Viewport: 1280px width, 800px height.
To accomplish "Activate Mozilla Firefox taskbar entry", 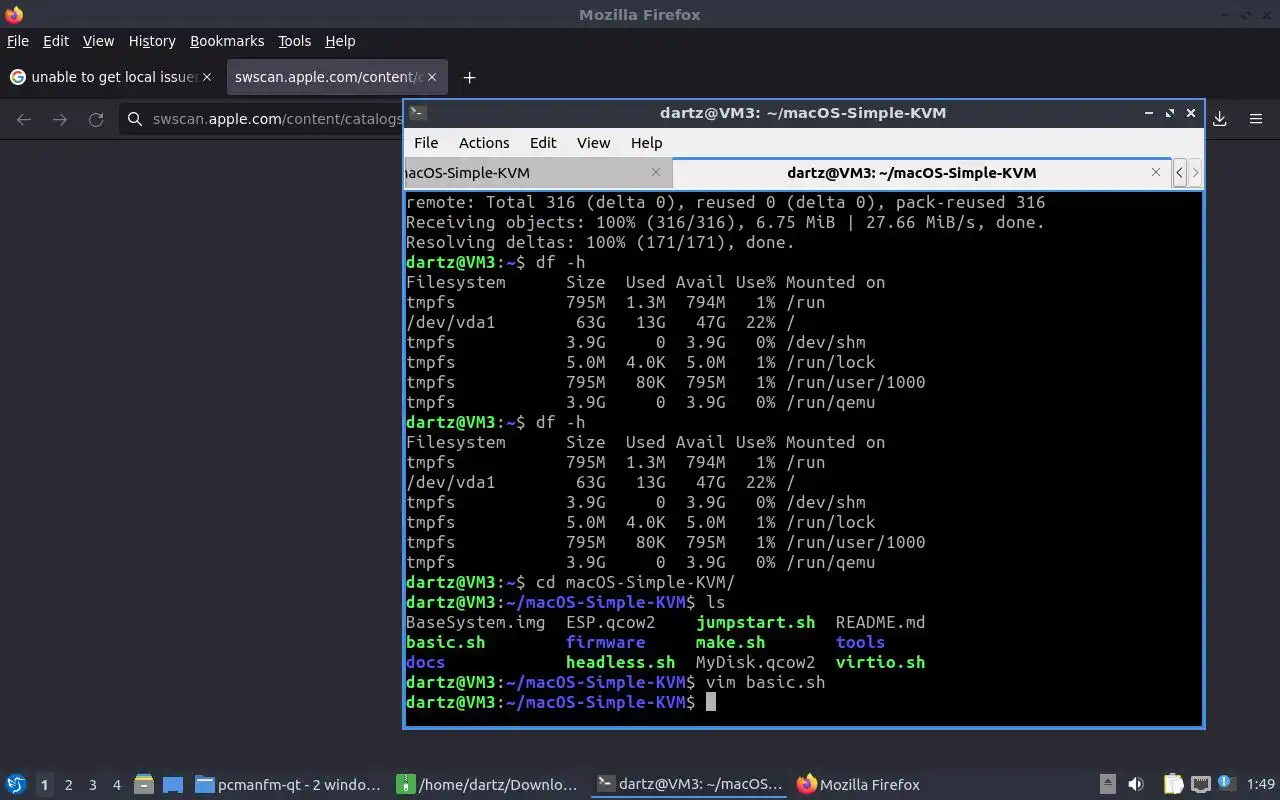I will click(858, 785).
